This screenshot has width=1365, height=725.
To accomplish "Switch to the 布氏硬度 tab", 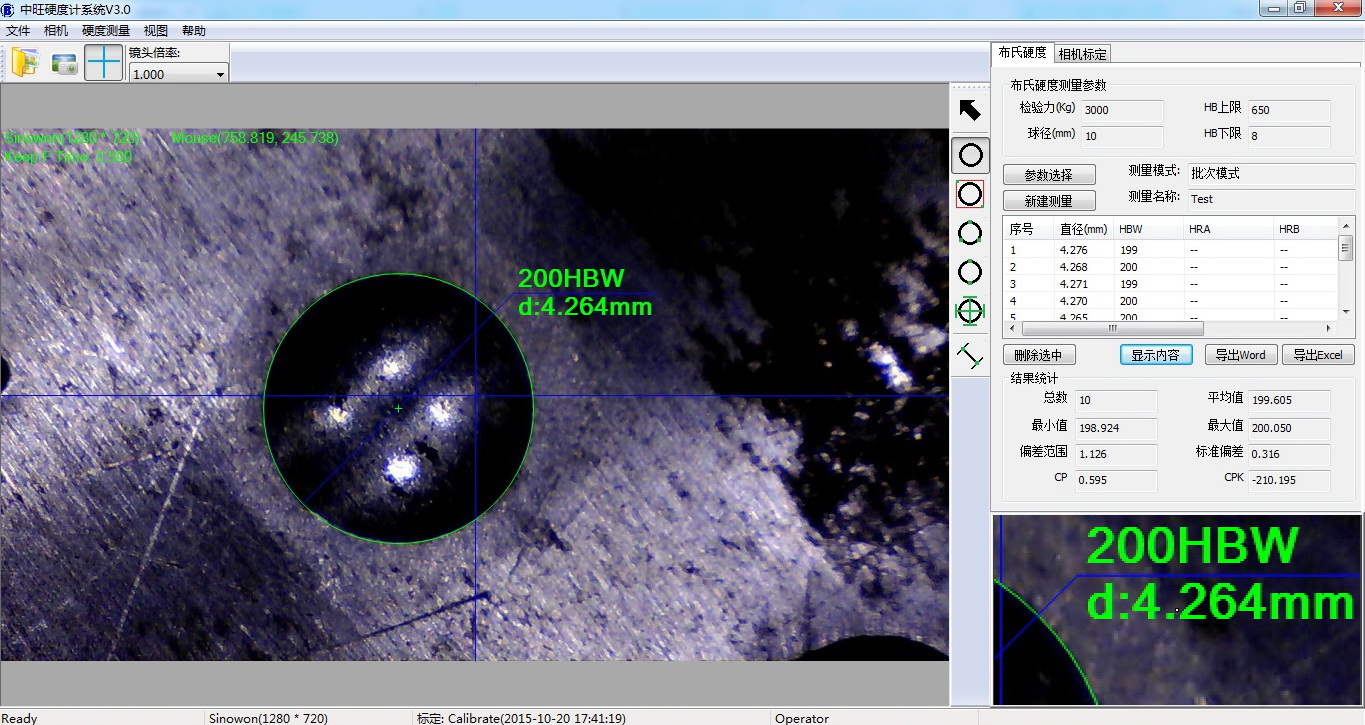I will click(1022, 53).
